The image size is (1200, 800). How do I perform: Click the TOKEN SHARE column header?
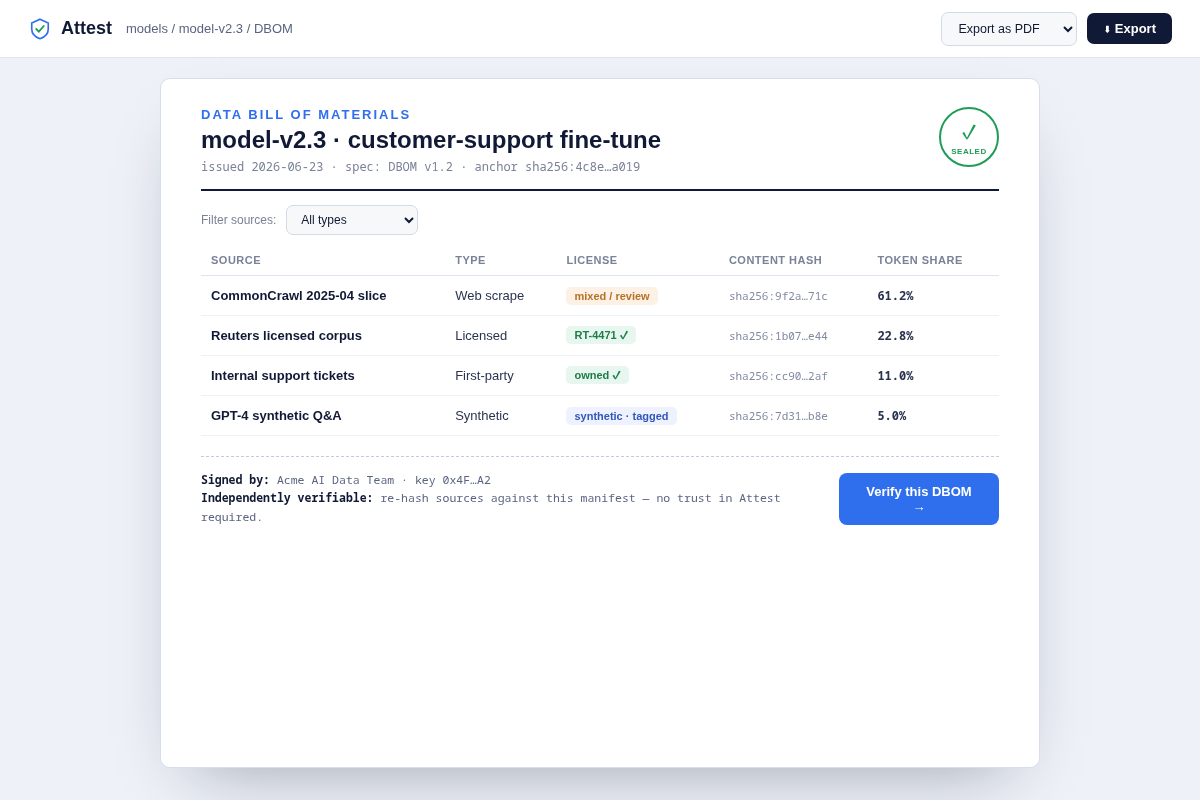coord(920,260)
